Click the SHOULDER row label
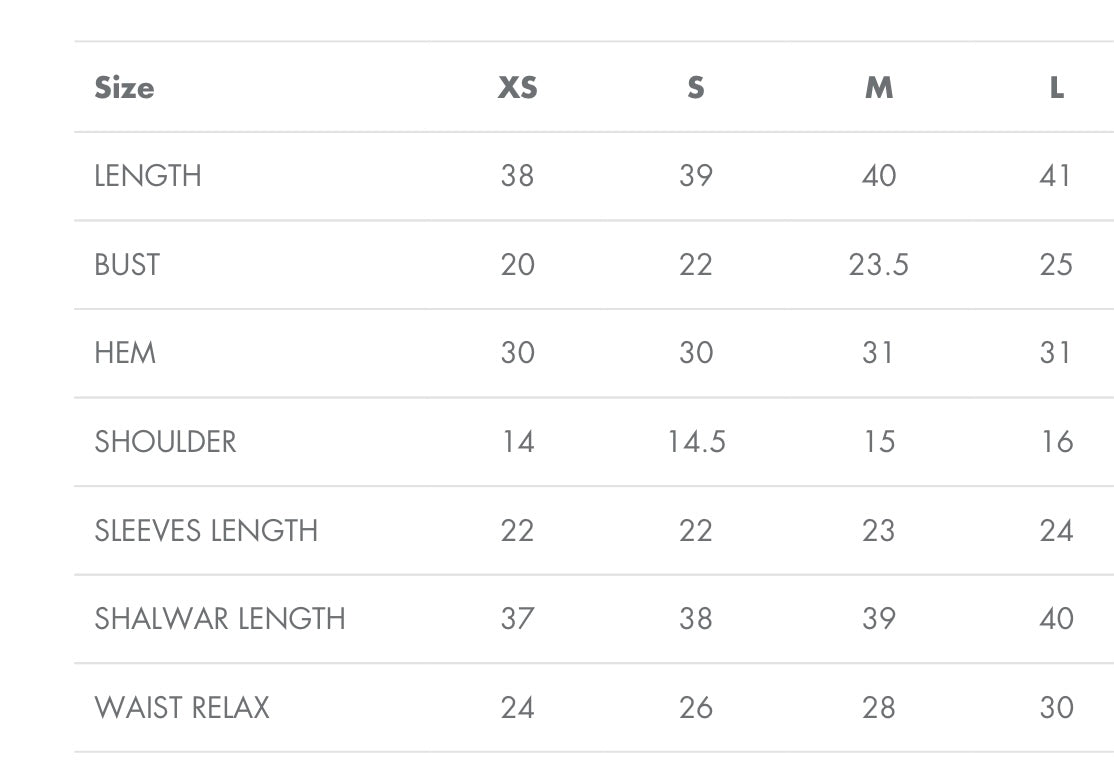Screen dimensions: 1114x783 point(165,442)
